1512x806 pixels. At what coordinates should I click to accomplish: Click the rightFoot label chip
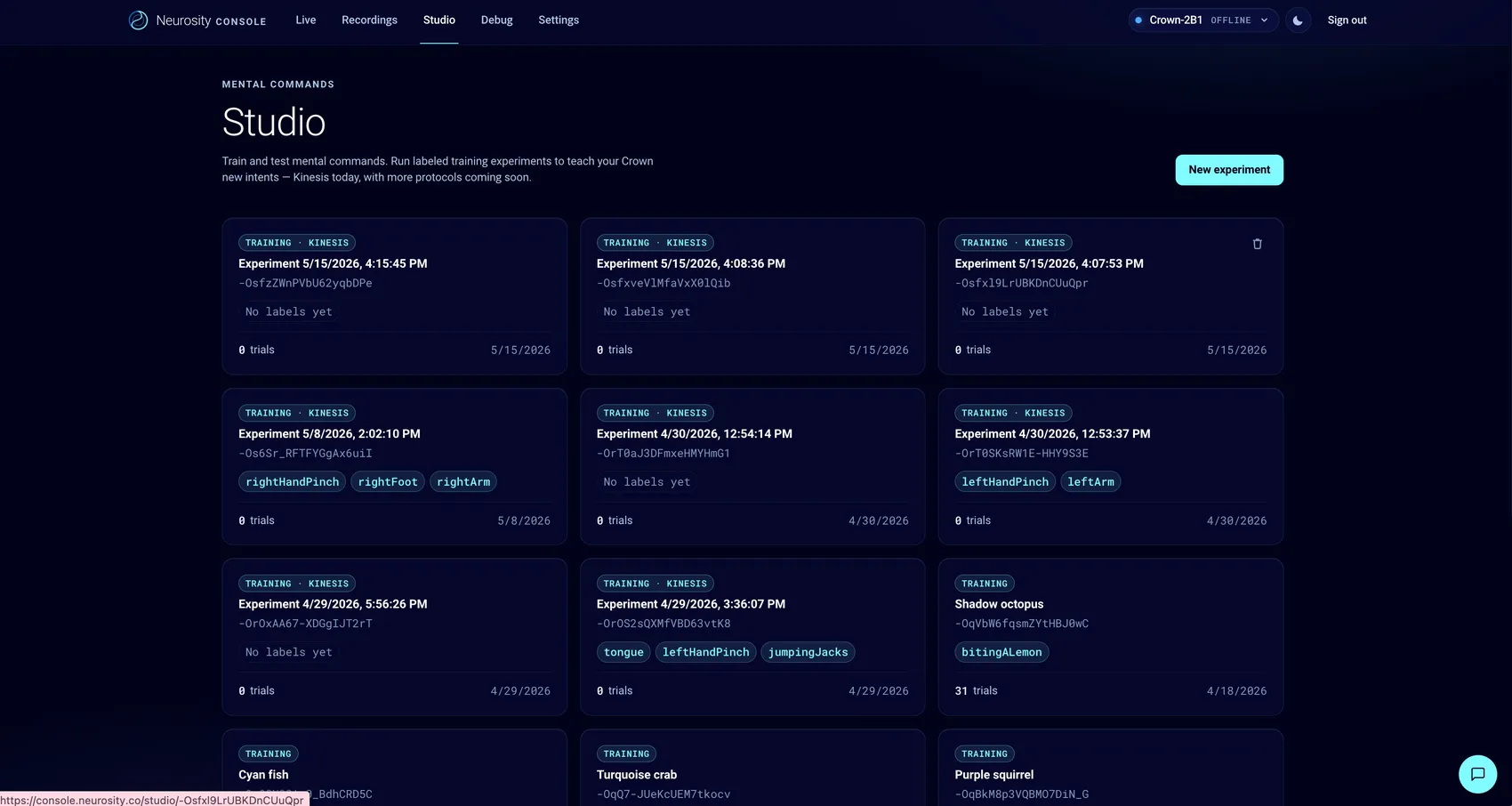tap(388, 482)
